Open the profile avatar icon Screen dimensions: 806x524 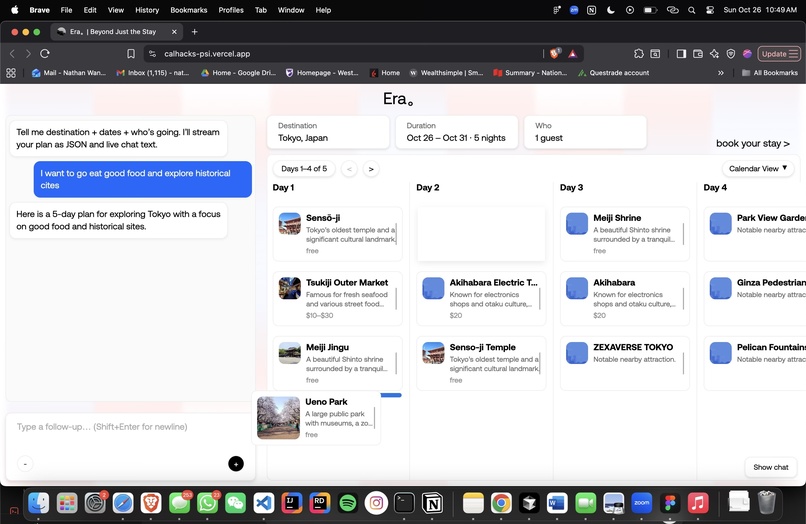click(747, 53)
